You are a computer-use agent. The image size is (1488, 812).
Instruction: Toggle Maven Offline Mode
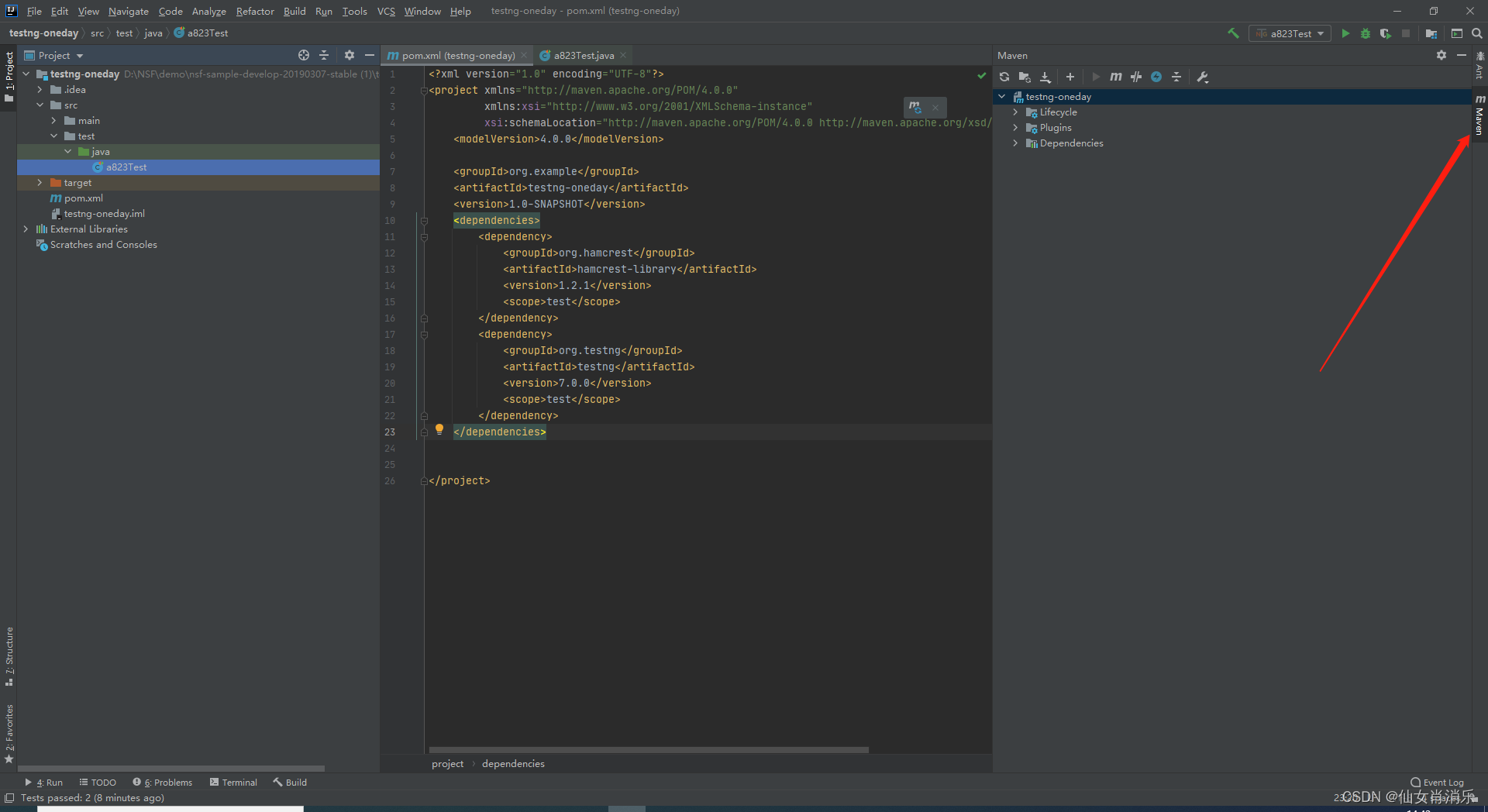click(1136, 77)
